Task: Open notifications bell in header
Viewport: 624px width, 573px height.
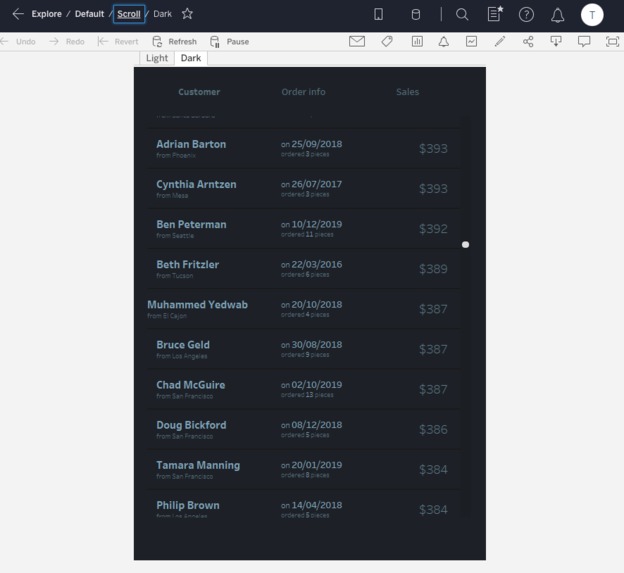Action: coord(558,15)
